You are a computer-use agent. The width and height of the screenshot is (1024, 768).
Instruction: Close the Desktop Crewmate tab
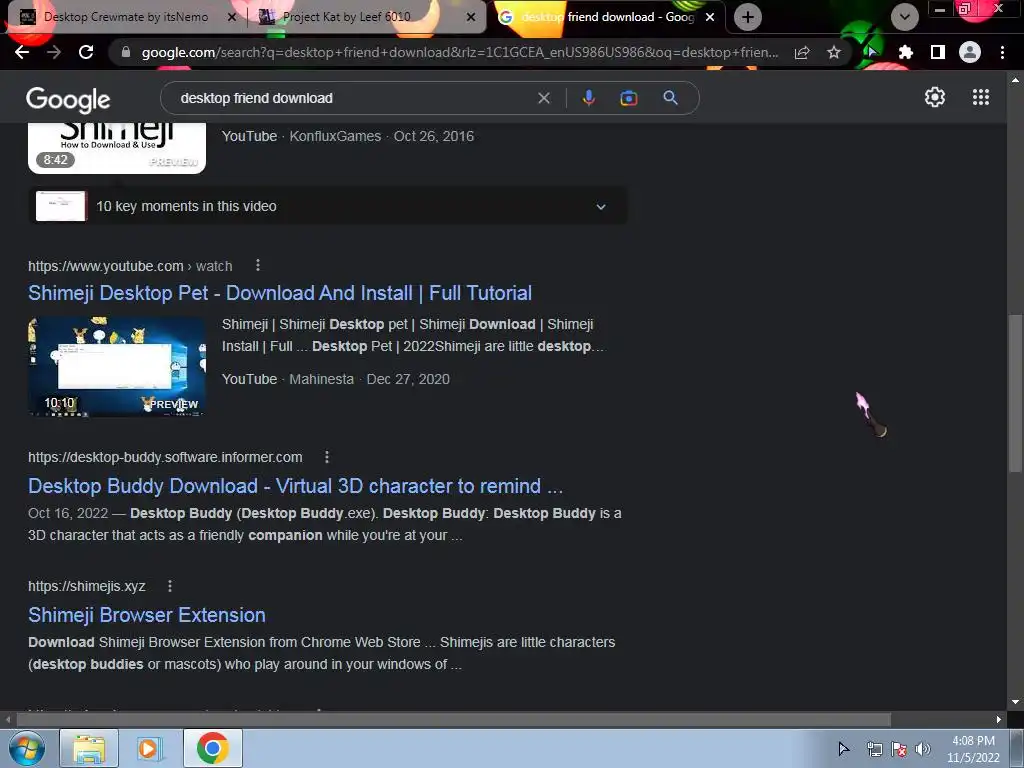(231, 17)
